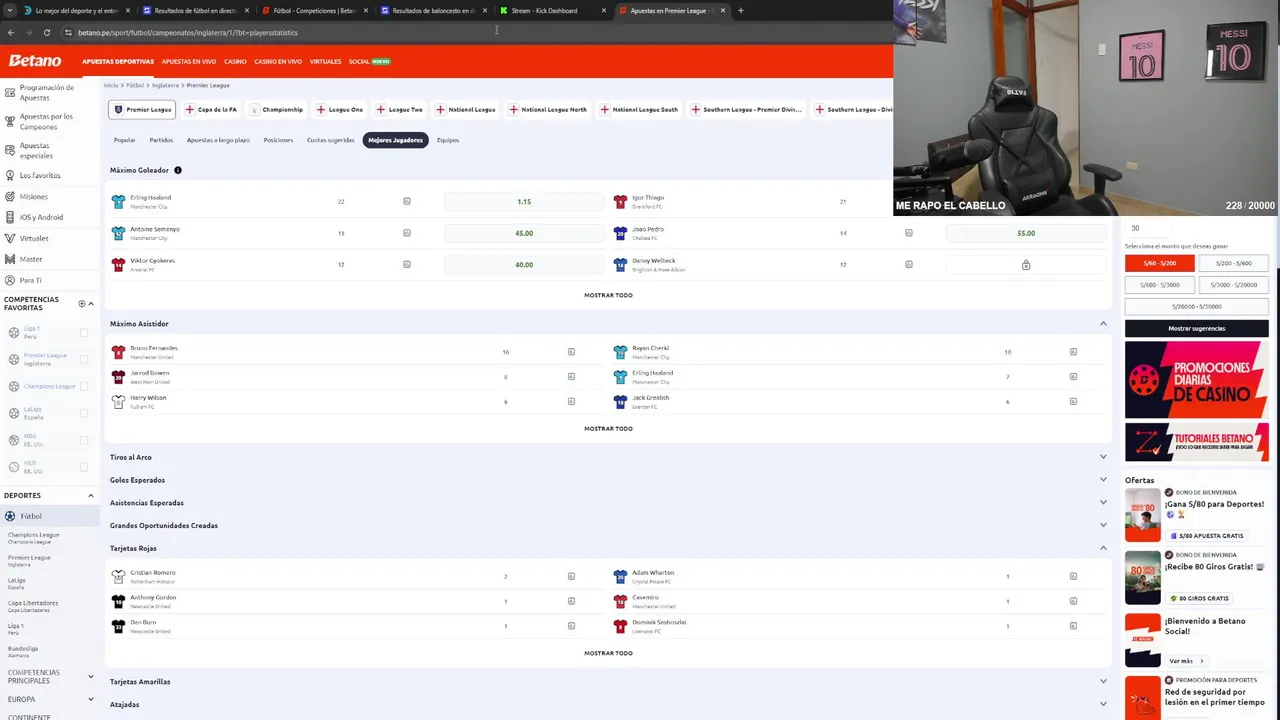Screen dimensions: 1280x720
Task: Tick the Premier League Inglaterra favorite checkbox
Action: [83, 359]
